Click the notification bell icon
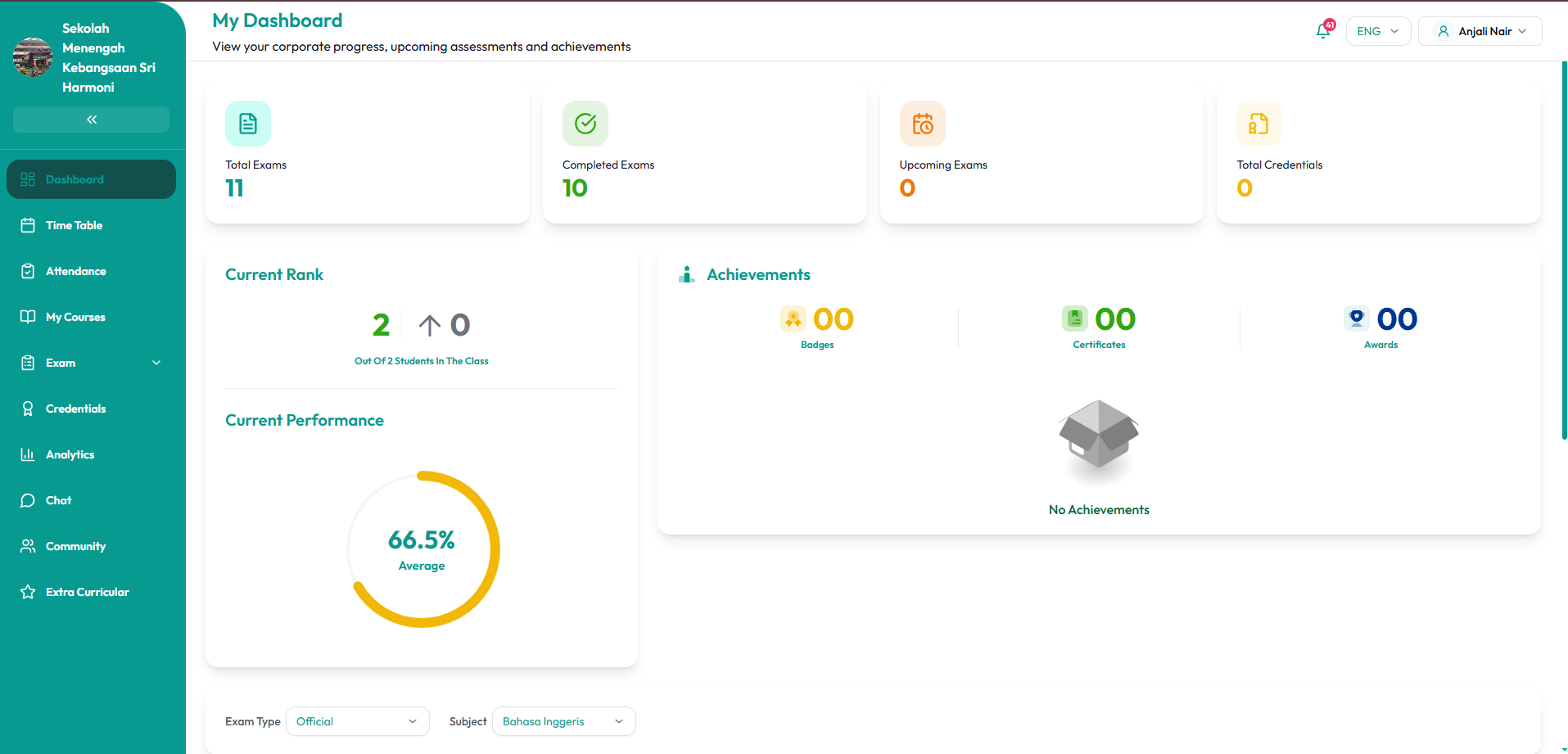 click(x=1323, y=31)
